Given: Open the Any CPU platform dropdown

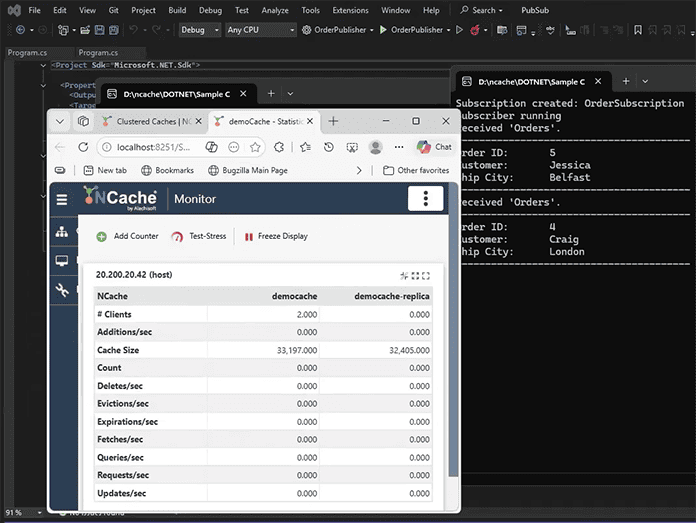Looking at the screenshot, I should [x=260, y=30].
